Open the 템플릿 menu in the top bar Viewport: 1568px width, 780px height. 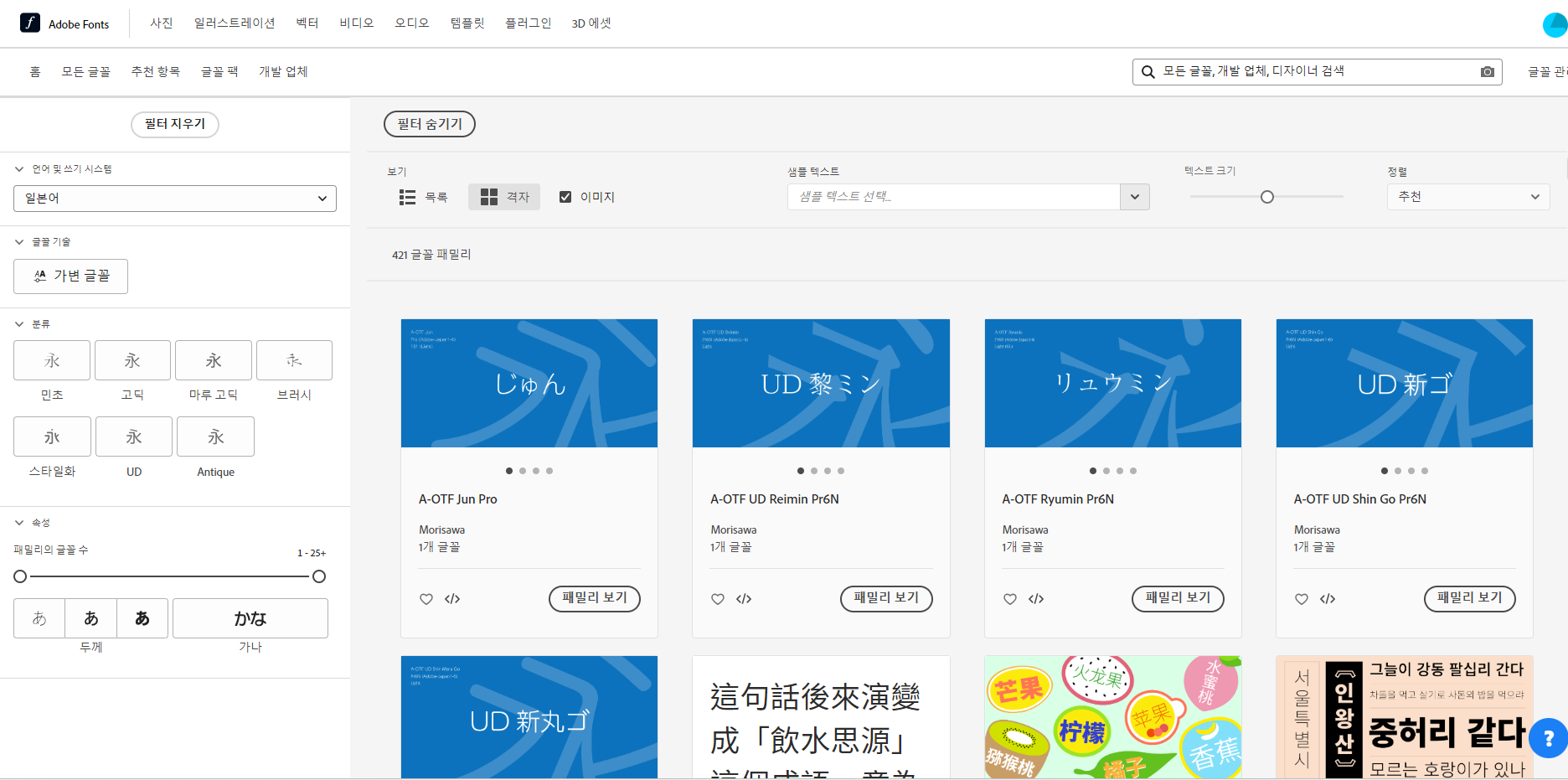point(467,23)
